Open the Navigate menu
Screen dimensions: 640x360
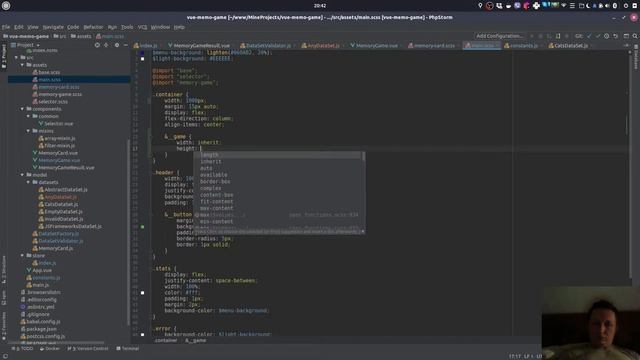click(x=53, y=27)
